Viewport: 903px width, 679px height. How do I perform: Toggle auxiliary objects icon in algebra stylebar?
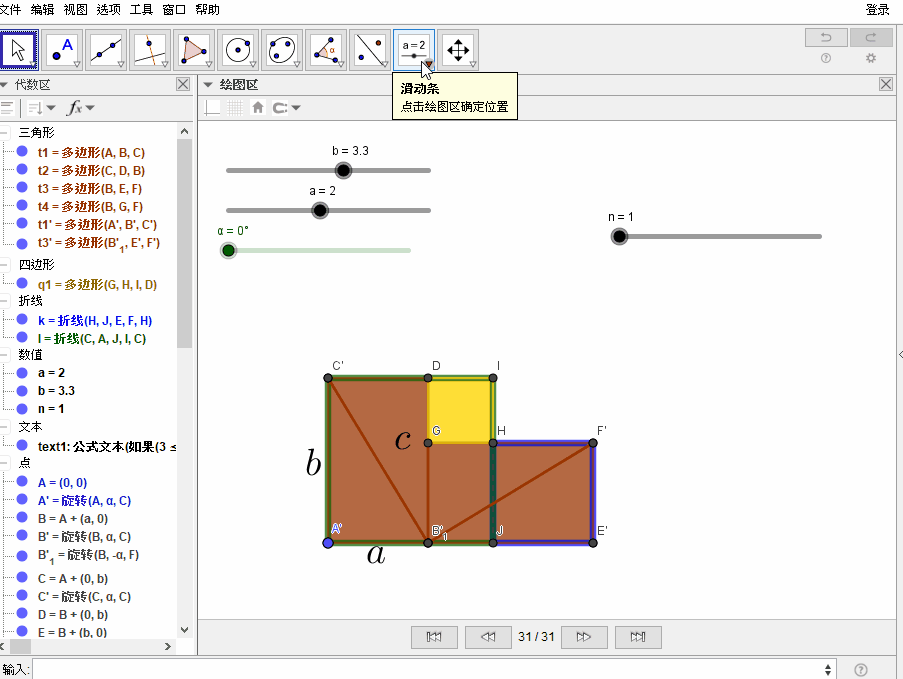[7, 108]
